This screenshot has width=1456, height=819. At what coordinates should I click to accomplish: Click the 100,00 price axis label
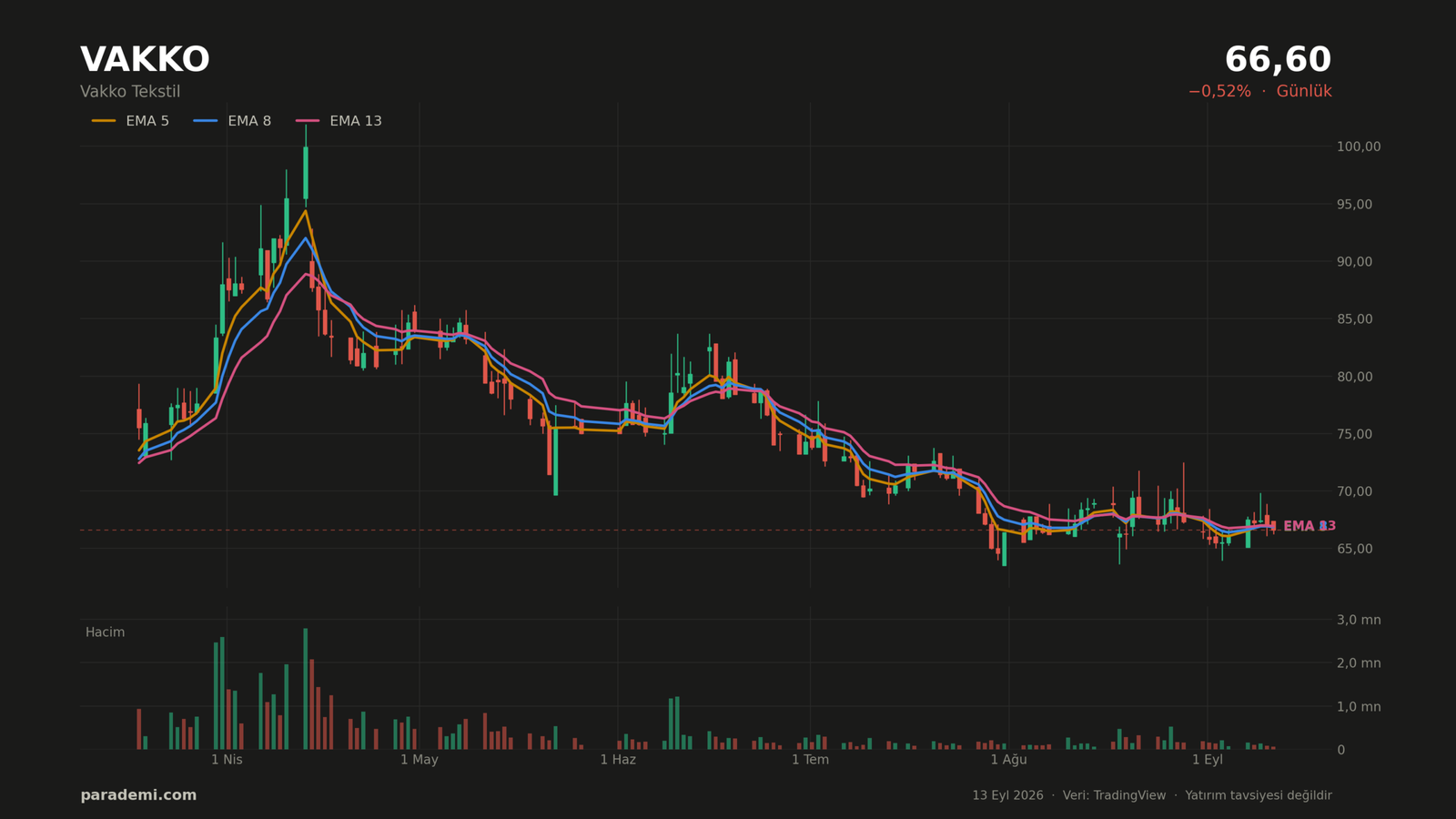pyautogui.click(x=1359, y=147)
